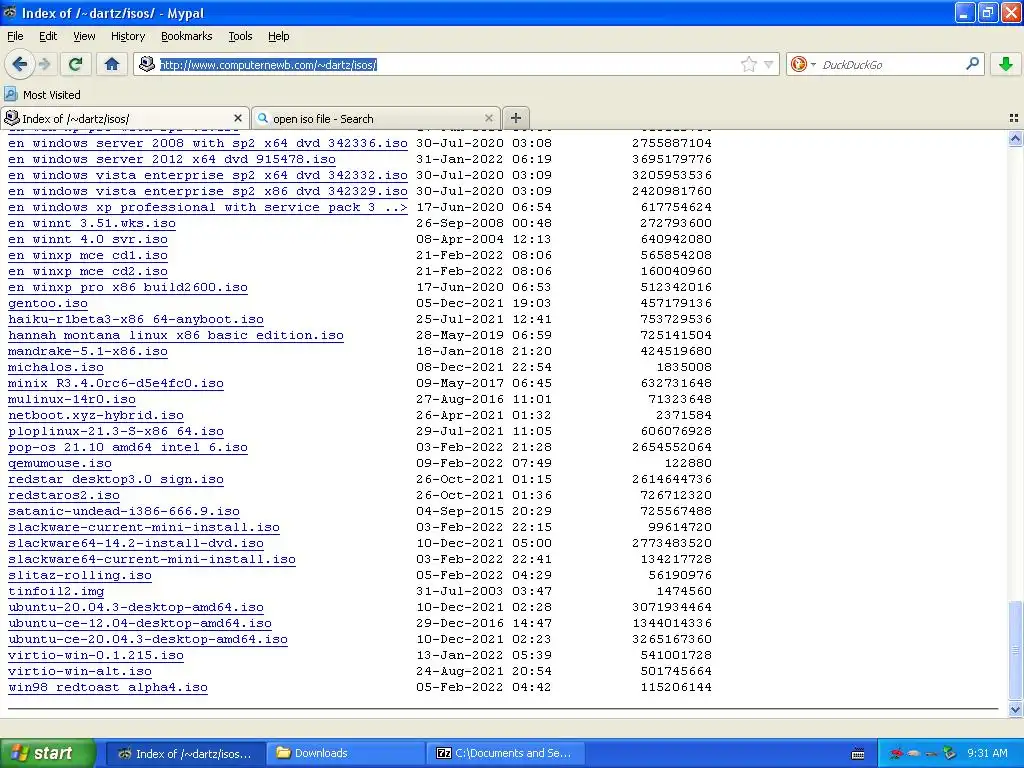Open mandrake-5.1-x86.iso link
The height and width of the screenshot is (768, 1024).
(x=88, y=351)
